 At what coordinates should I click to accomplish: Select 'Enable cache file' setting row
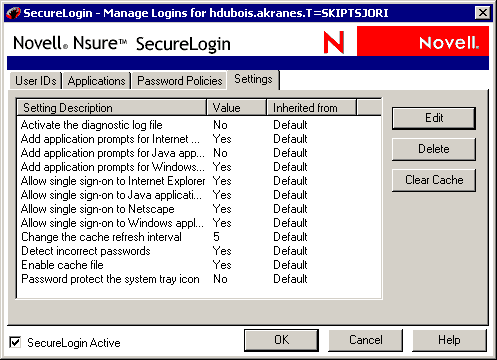pos(199,265)
